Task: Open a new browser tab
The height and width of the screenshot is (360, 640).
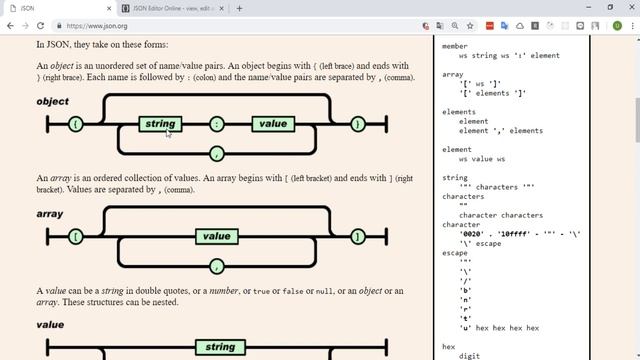Action: click(x=240, y=8)
